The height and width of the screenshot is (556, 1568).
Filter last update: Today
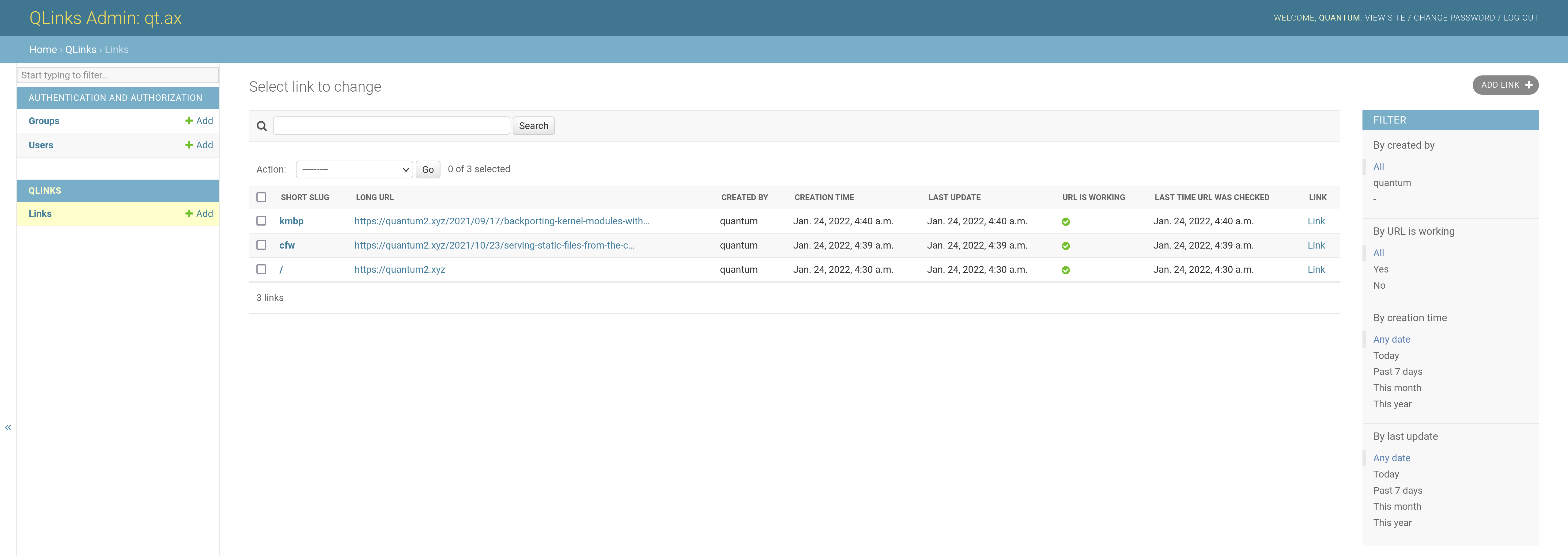coord(1386,474)
